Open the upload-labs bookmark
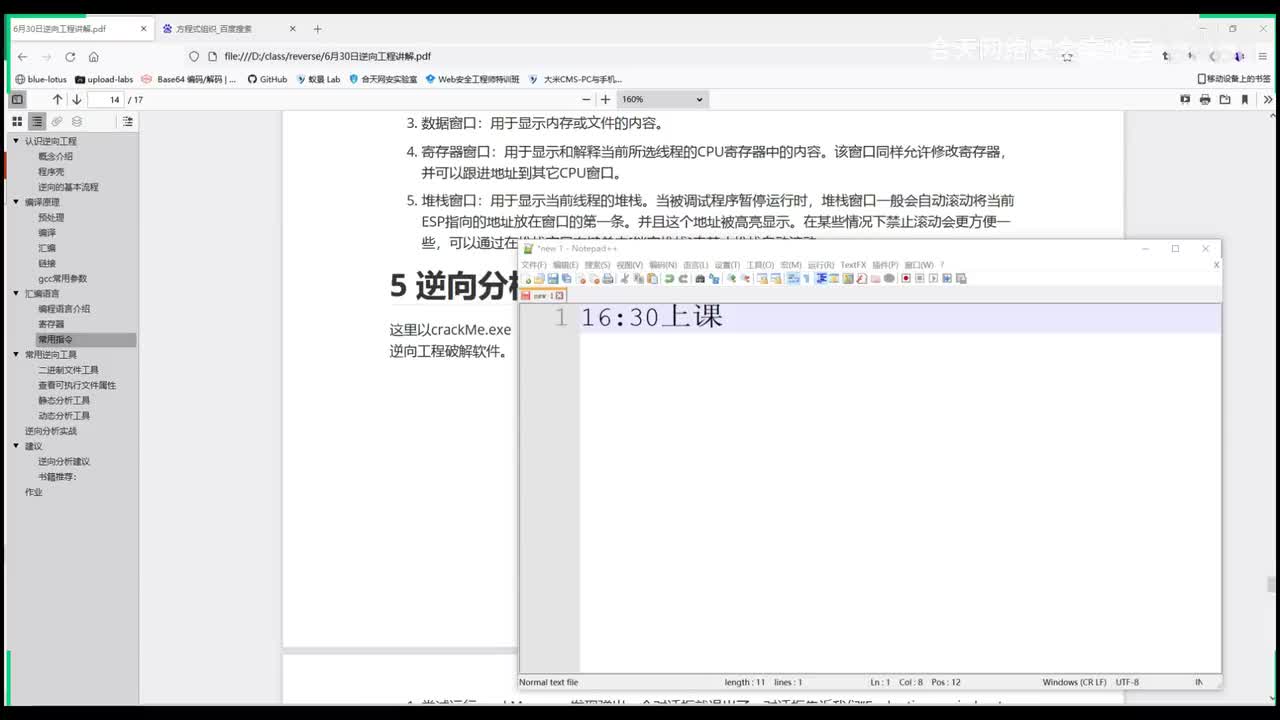This screenshot has height=720, width=1280. point(104,79)
